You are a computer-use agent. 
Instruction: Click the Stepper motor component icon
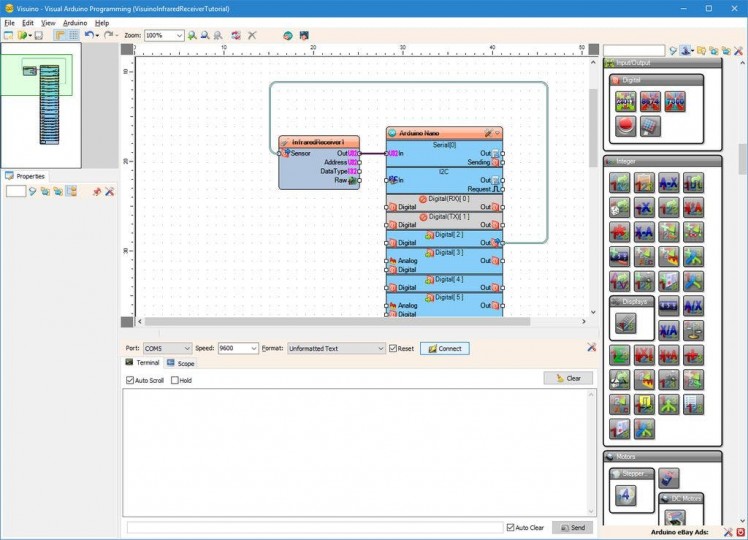click(x=624, y=495)
